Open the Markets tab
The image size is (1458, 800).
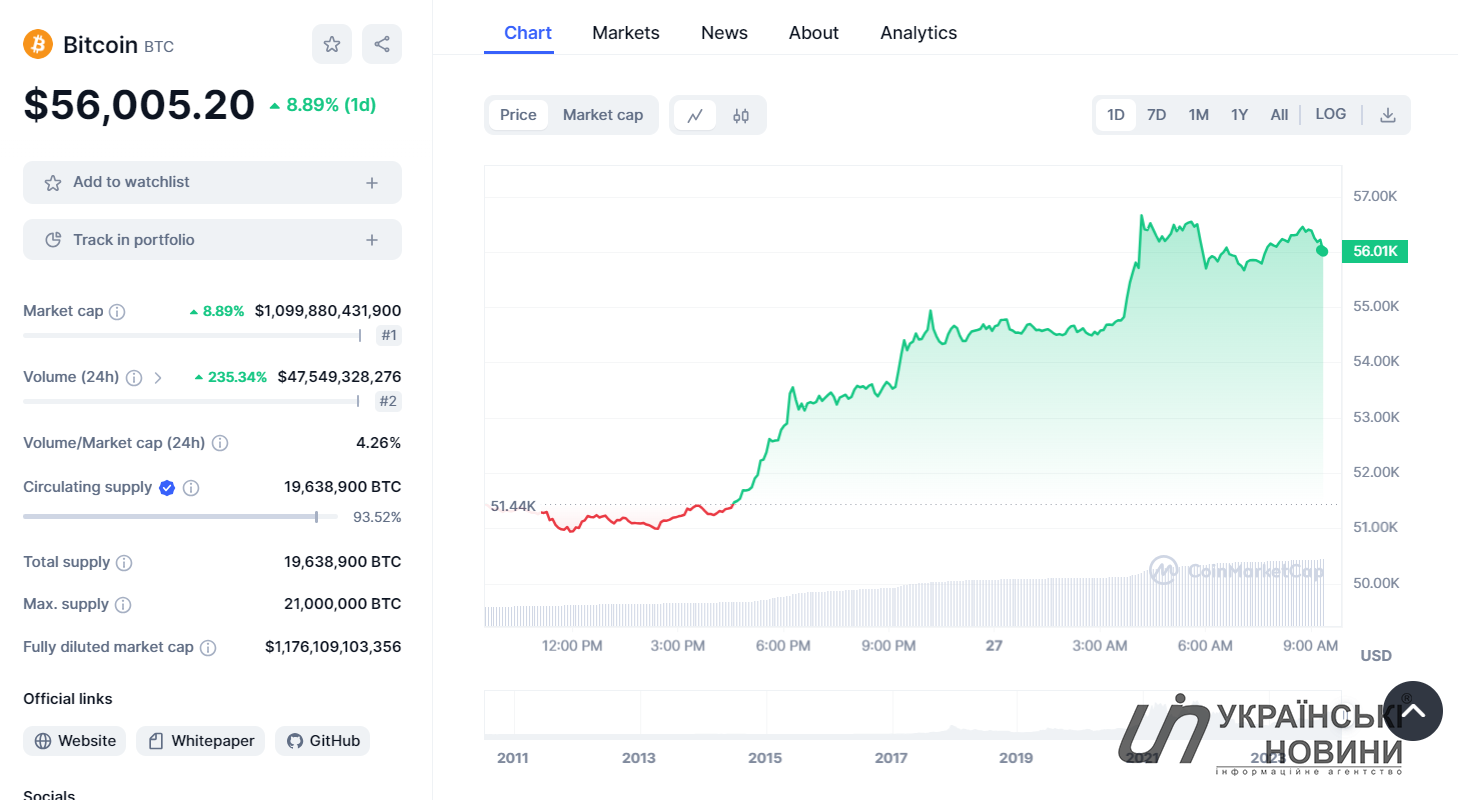coord(626,33)
